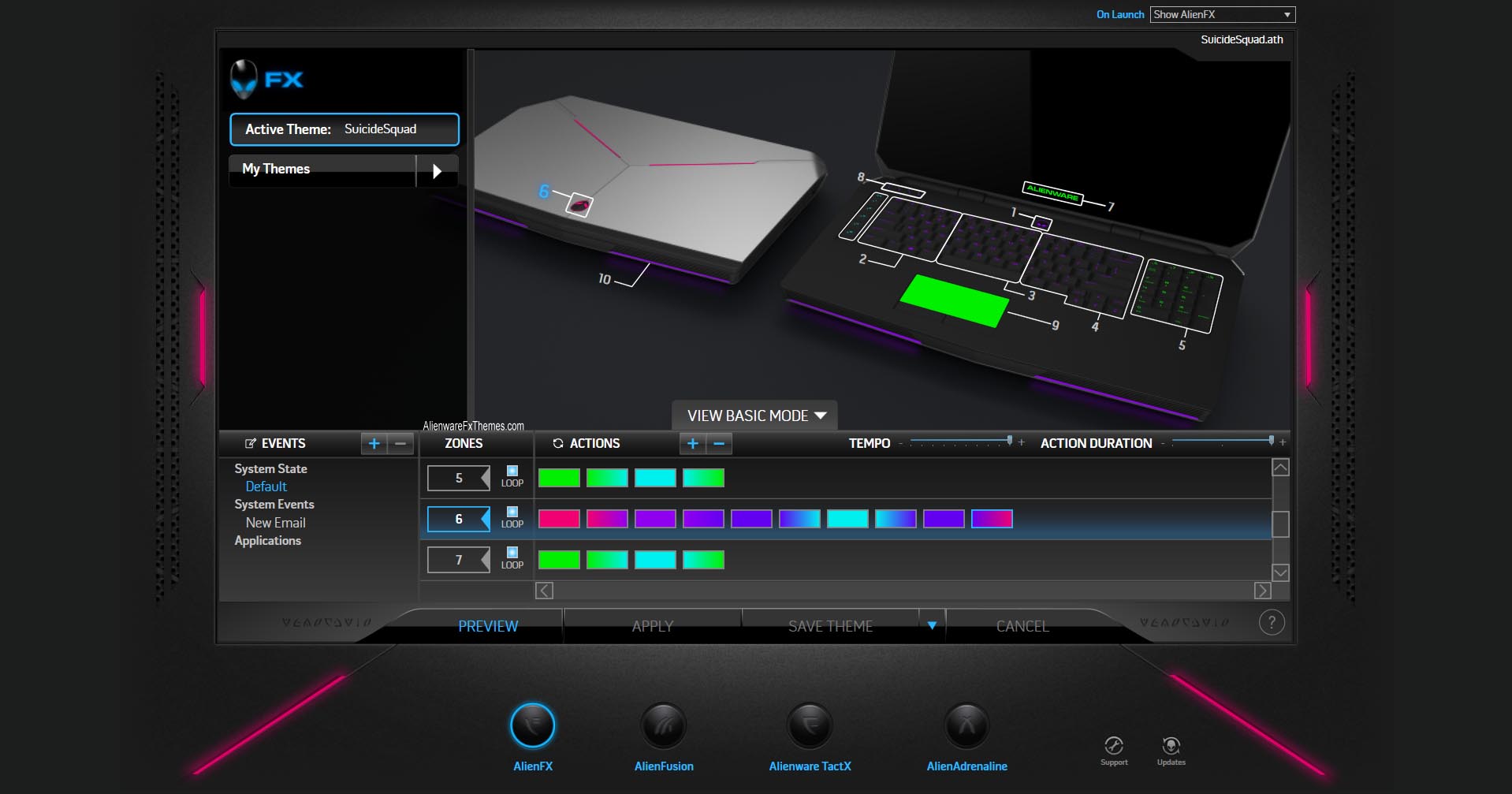Screen dimensions: 1512x794
Task: Click the Events edit pencil icon
Action: pyautogui.click(x=251, y=443)
